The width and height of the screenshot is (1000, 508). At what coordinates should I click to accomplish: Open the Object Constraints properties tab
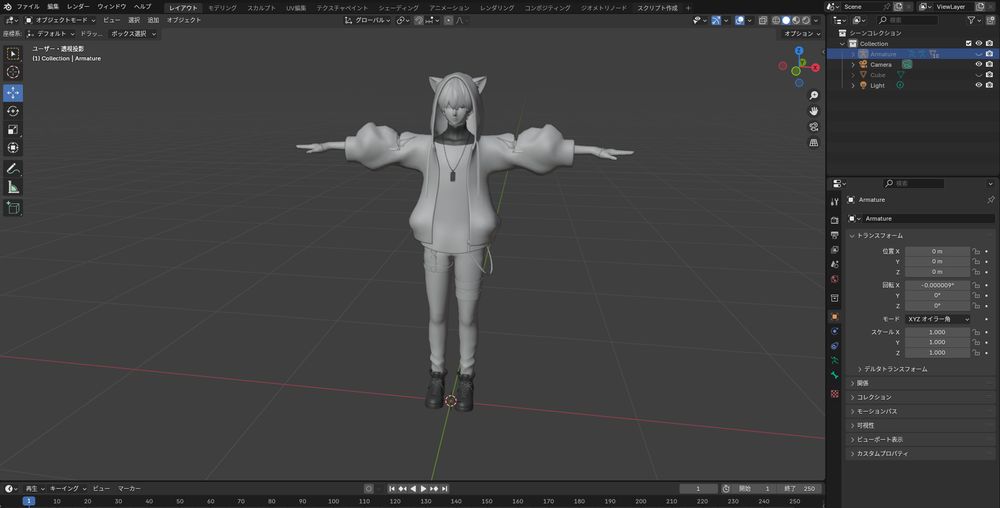[834, 345]
